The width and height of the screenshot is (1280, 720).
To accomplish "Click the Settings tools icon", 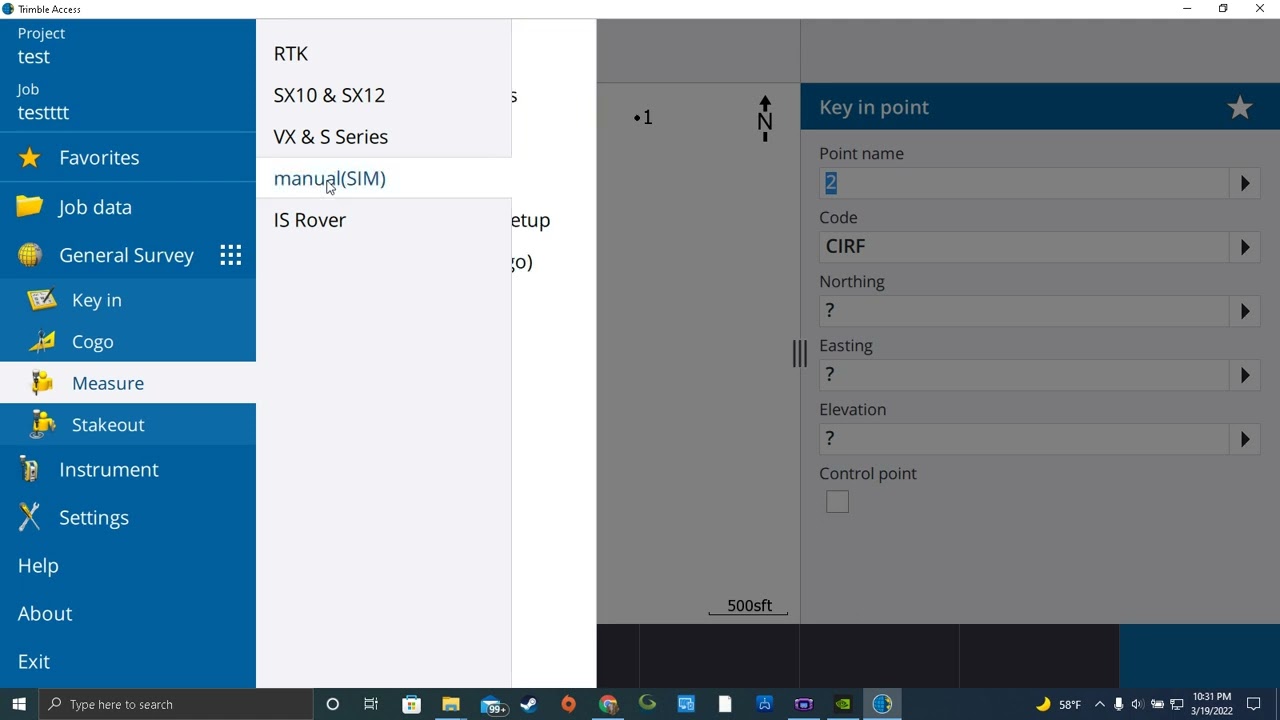I will pos(30,517).
